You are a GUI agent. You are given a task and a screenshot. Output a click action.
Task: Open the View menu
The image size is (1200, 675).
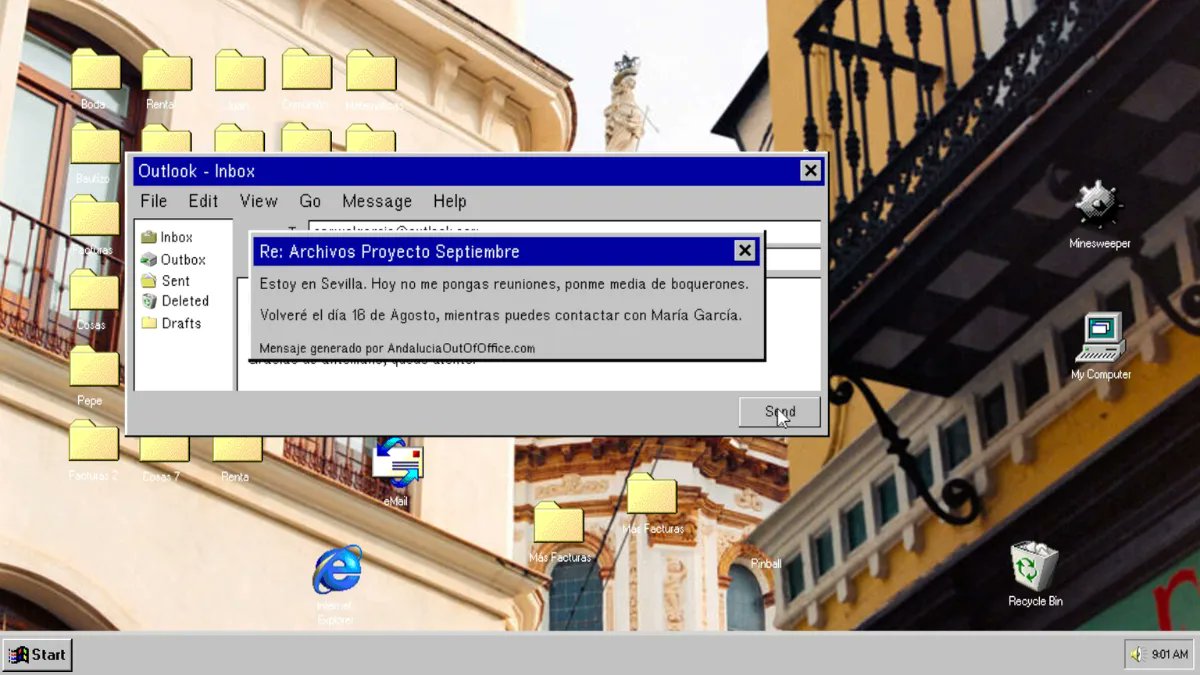point(258,201)
